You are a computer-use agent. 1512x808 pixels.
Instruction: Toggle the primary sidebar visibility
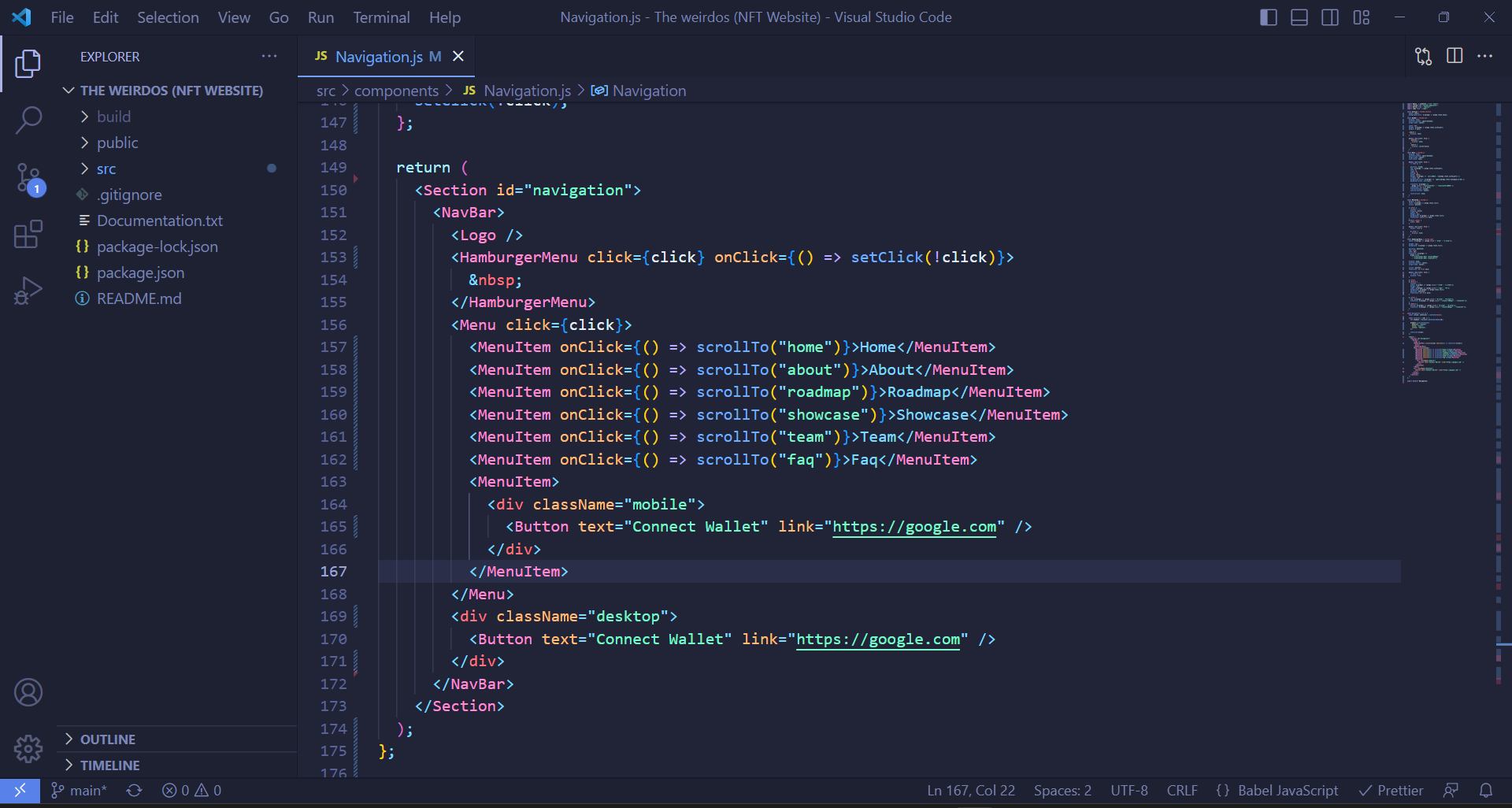point(1269,17)
